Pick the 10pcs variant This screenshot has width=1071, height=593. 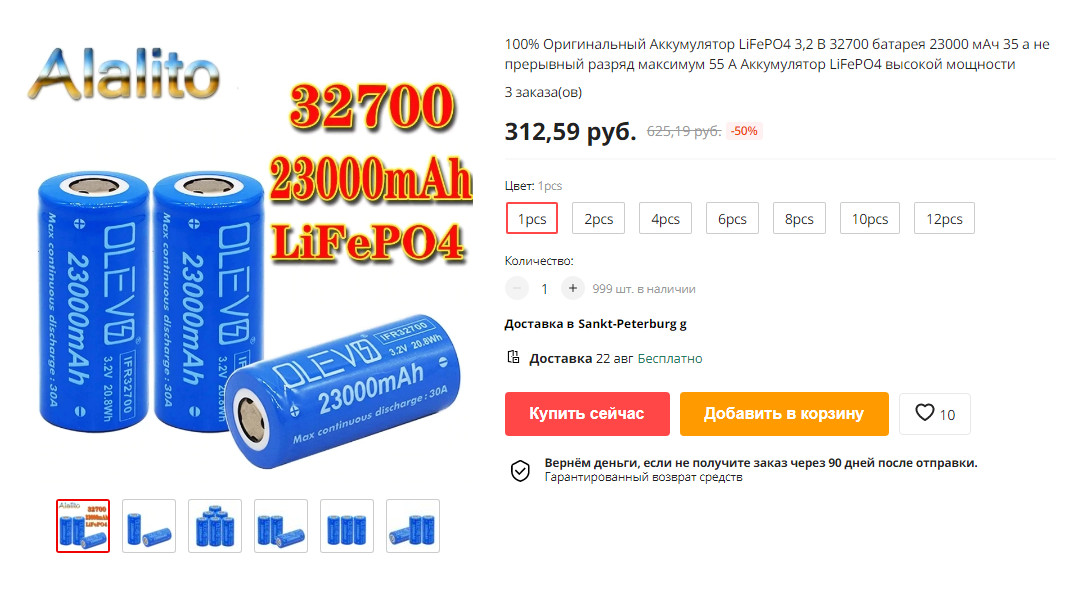coord(870,219)
